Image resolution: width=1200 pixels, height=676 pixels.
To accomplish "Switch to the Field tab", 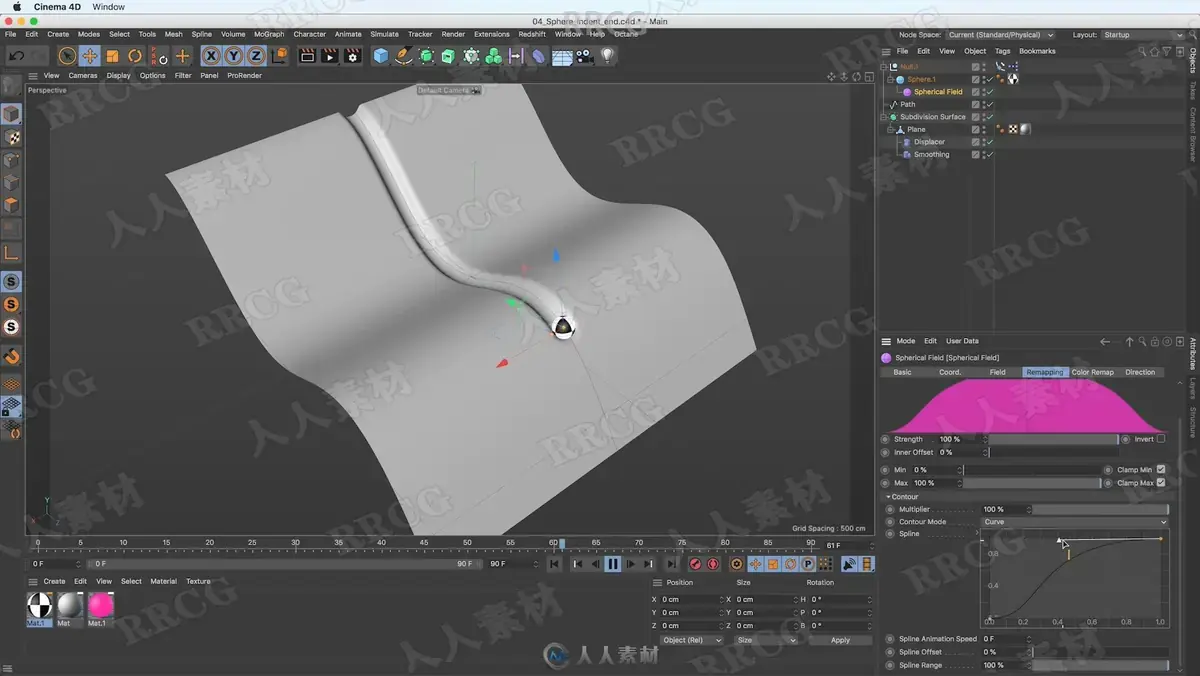I will pos(997,372).
